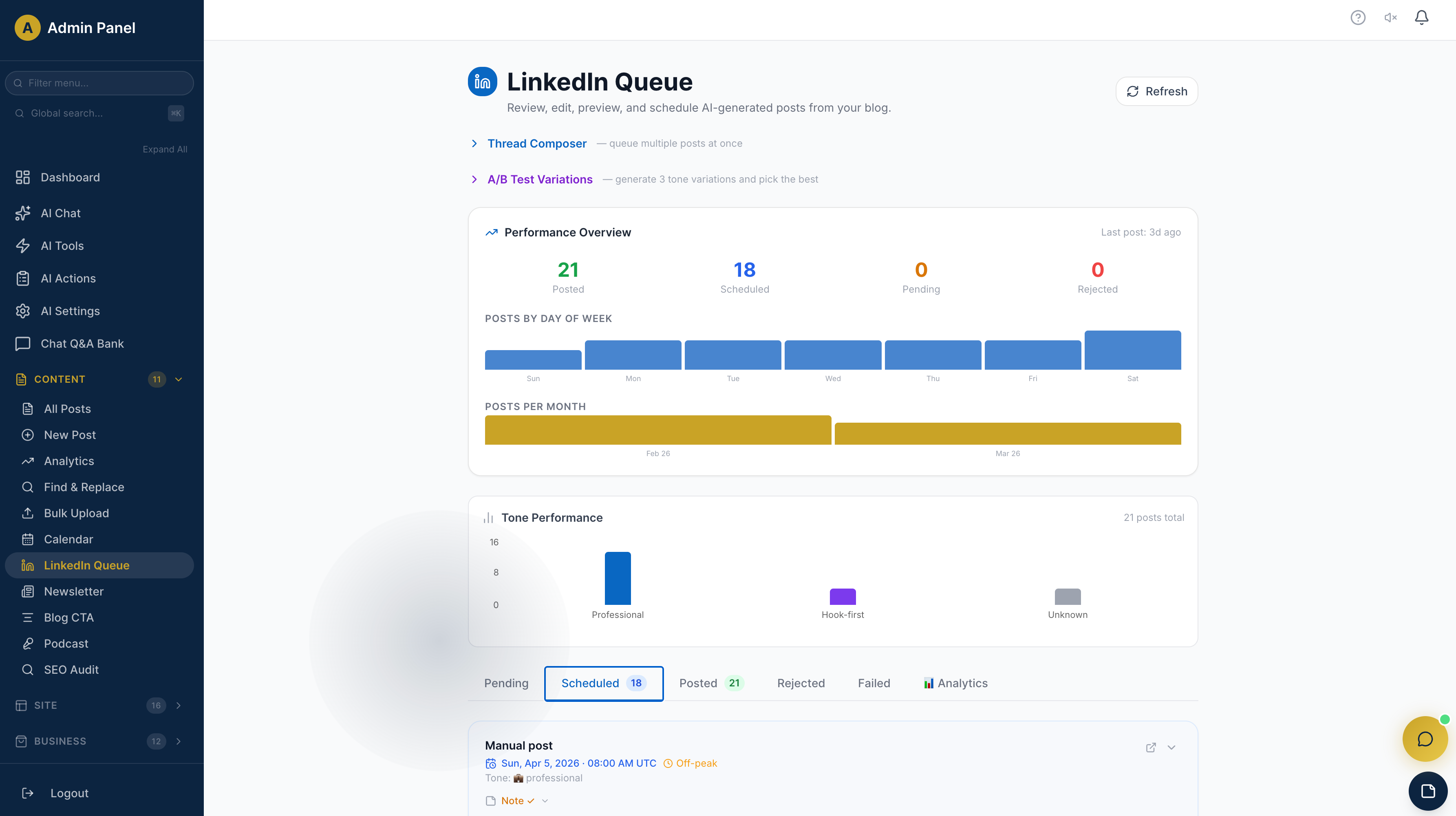Open the manual post in a new window

(x=1151, y=747)
